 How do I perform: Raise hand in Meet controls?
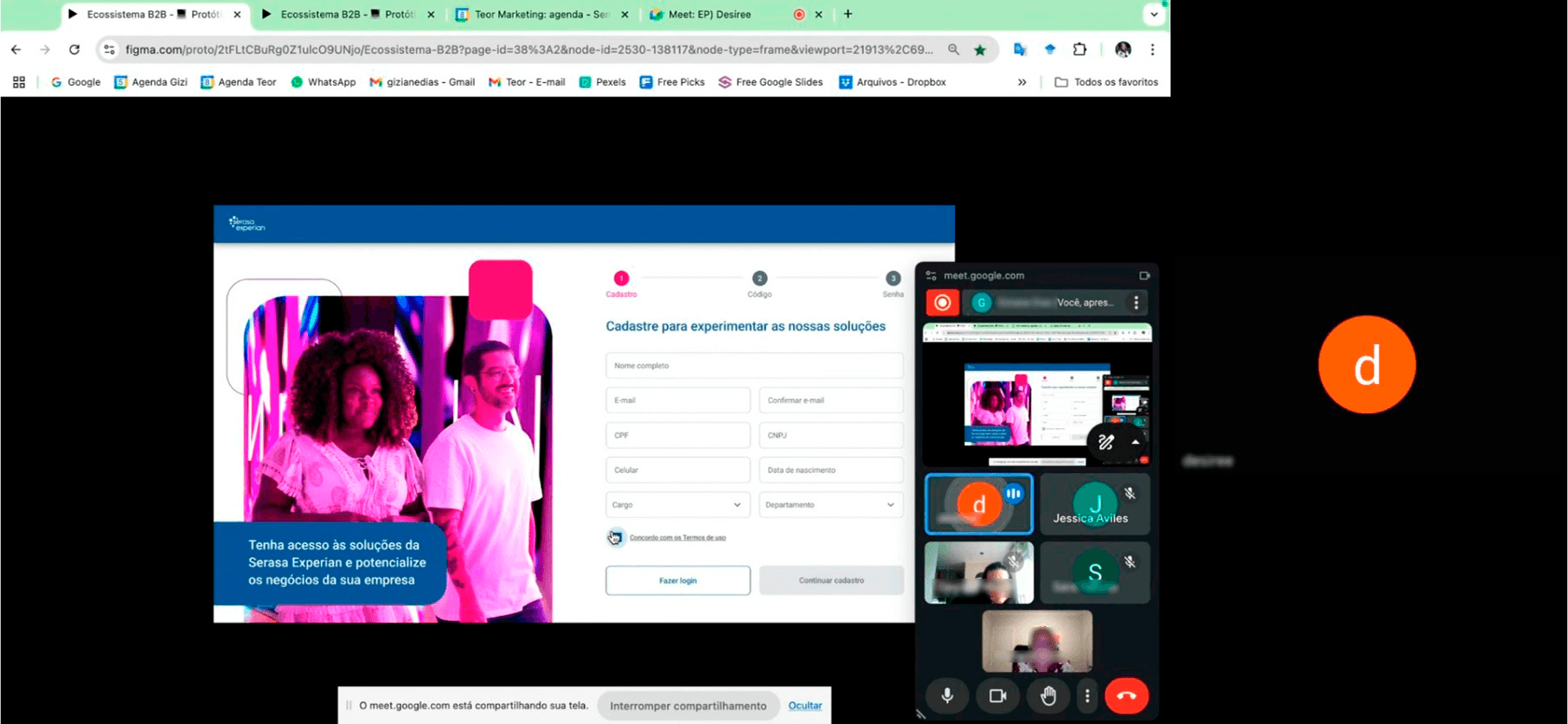pos(1048,695)
